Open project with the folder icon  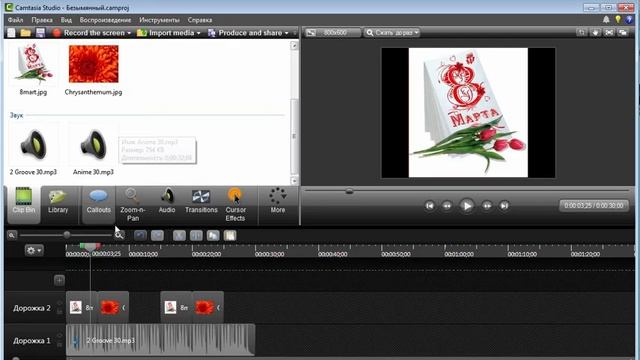[x=26, y=33]
